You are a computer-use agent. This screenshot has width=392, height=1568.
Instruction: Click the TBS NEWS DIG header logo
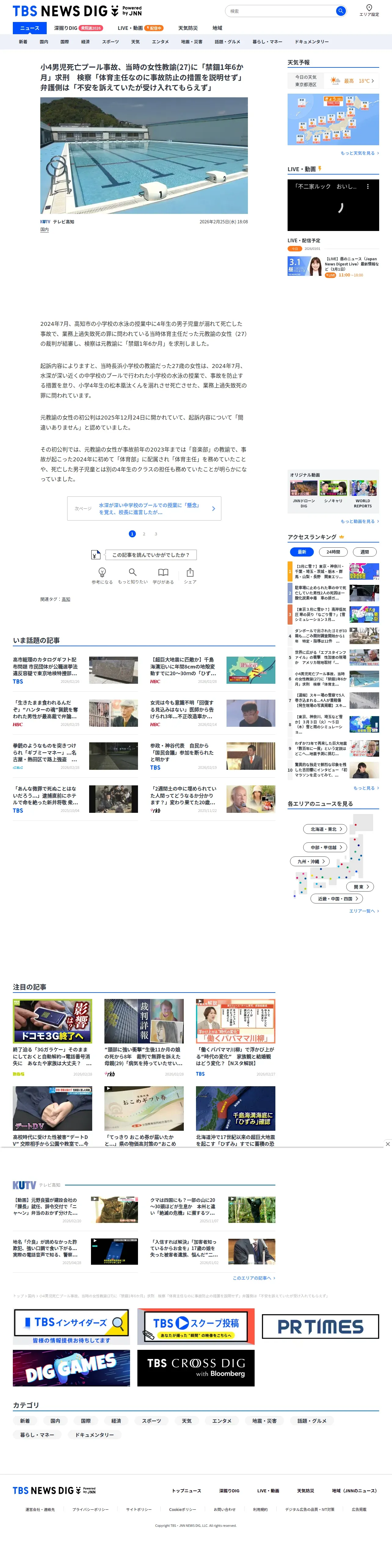coord(77,11)
